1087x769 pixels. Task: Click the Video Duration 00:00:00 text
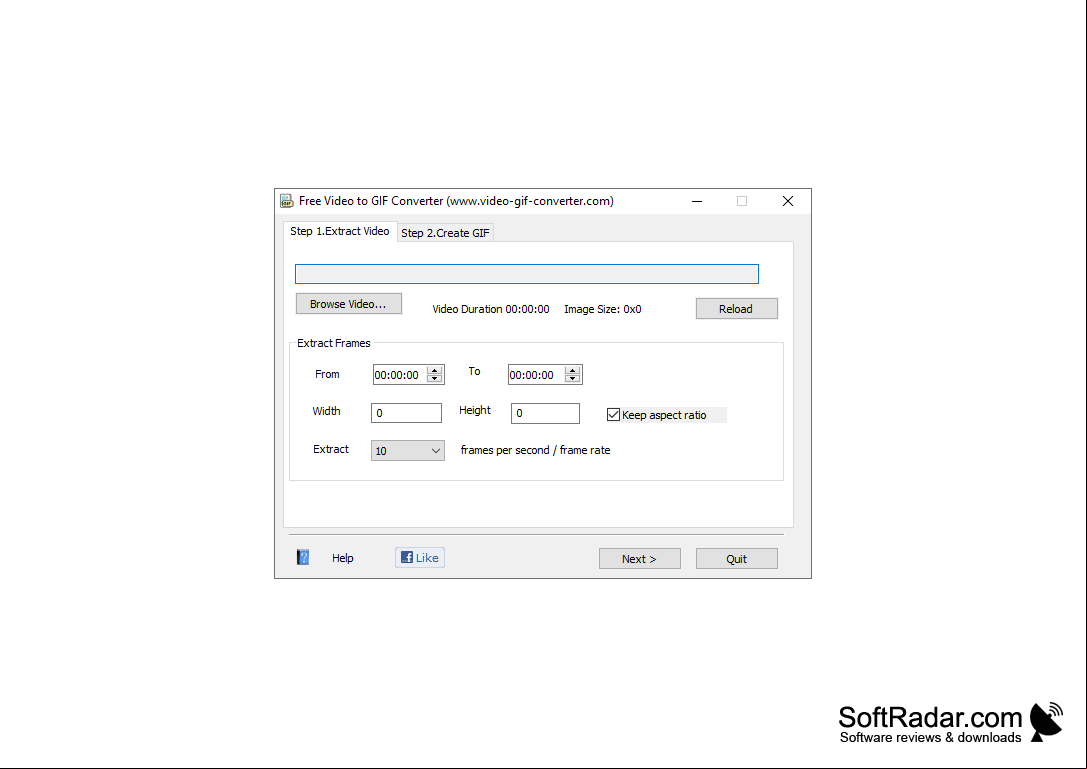click(491, 309)
